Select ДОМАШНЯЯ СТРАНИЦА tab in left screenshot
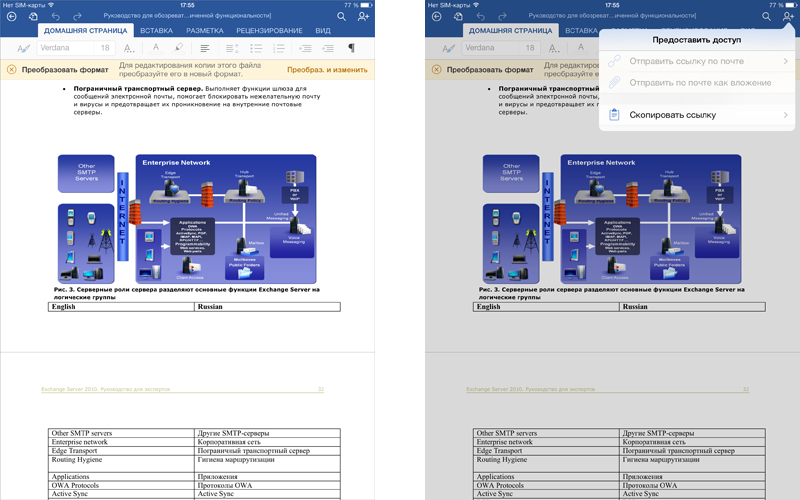800x500 pixels. coord(86,31)
